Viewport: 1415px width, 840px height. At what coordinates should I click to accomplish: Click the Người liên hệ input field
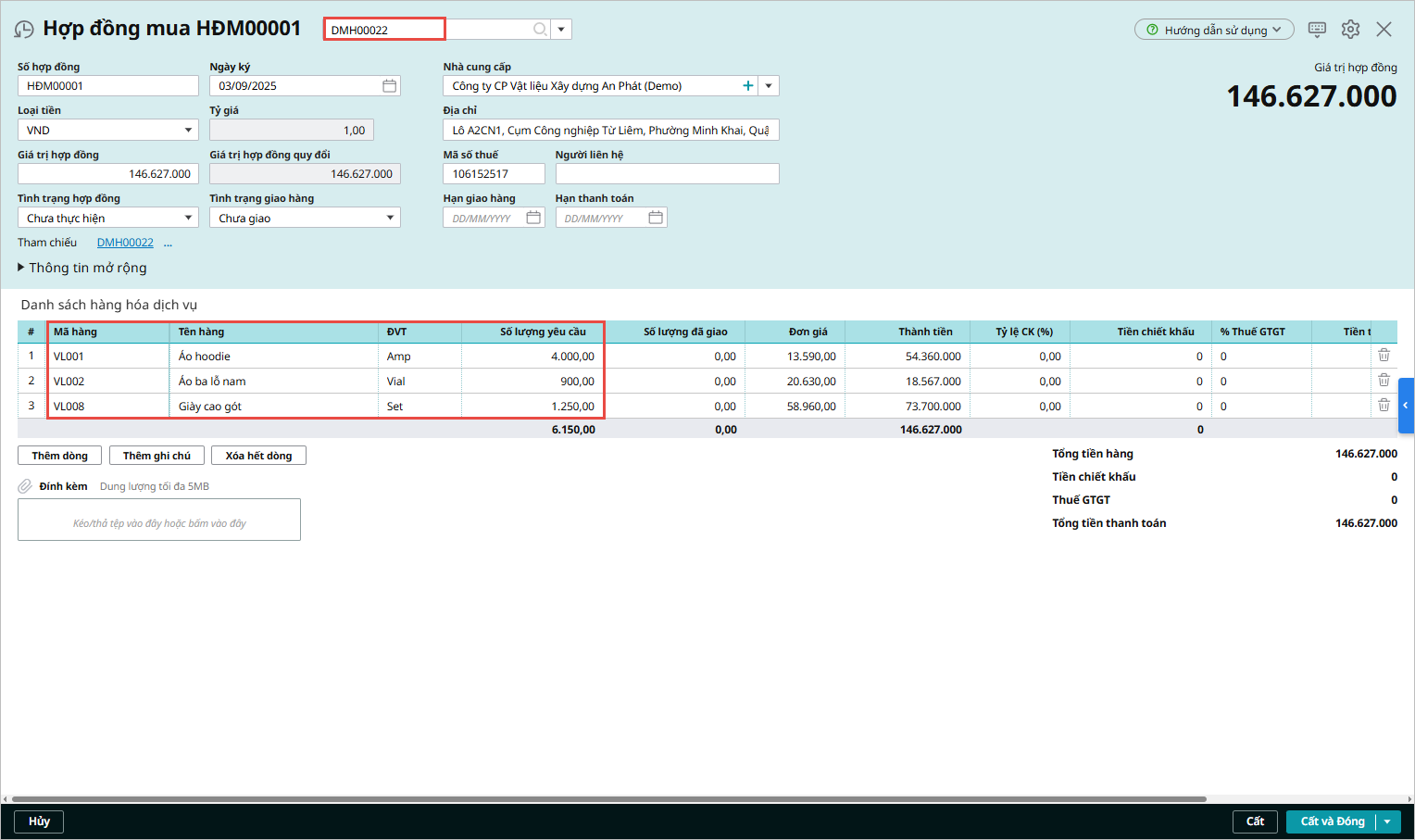[x=667, y=174]
